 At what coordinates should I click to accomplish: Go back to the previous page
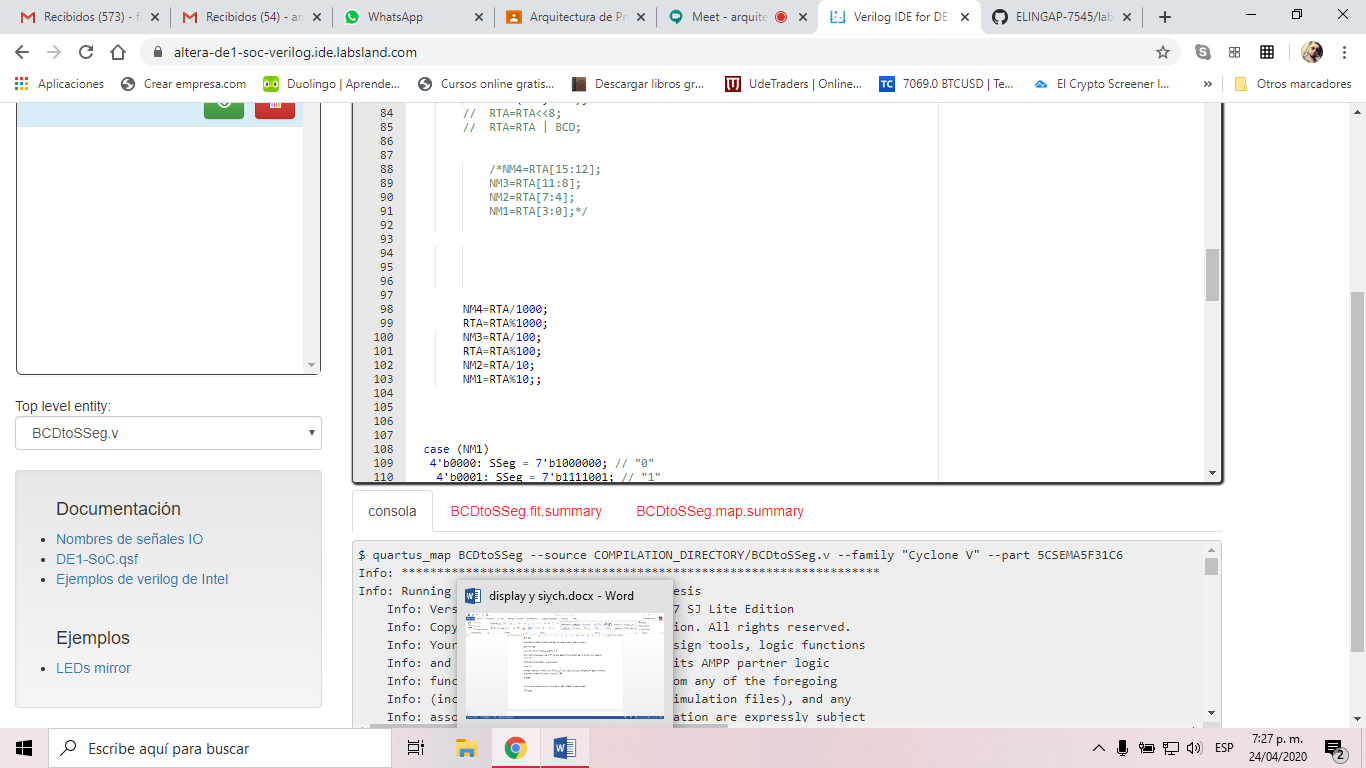pyautogui.click(x=22, y=52)
